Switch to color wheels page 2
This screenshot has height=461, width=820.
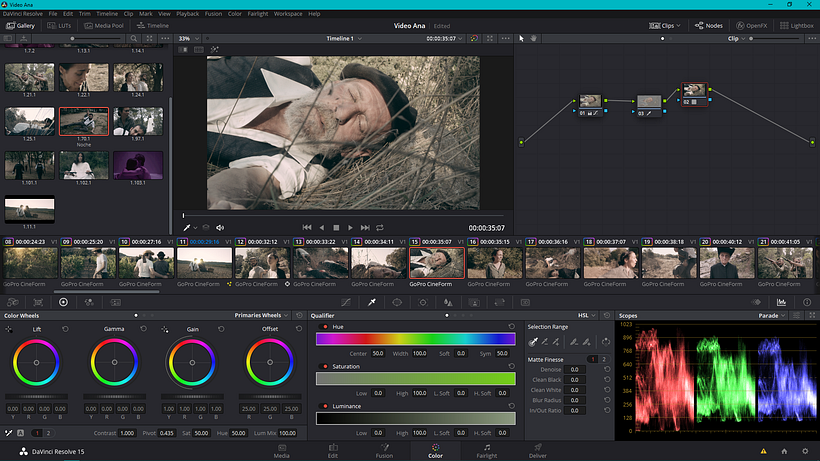(48, 433)
